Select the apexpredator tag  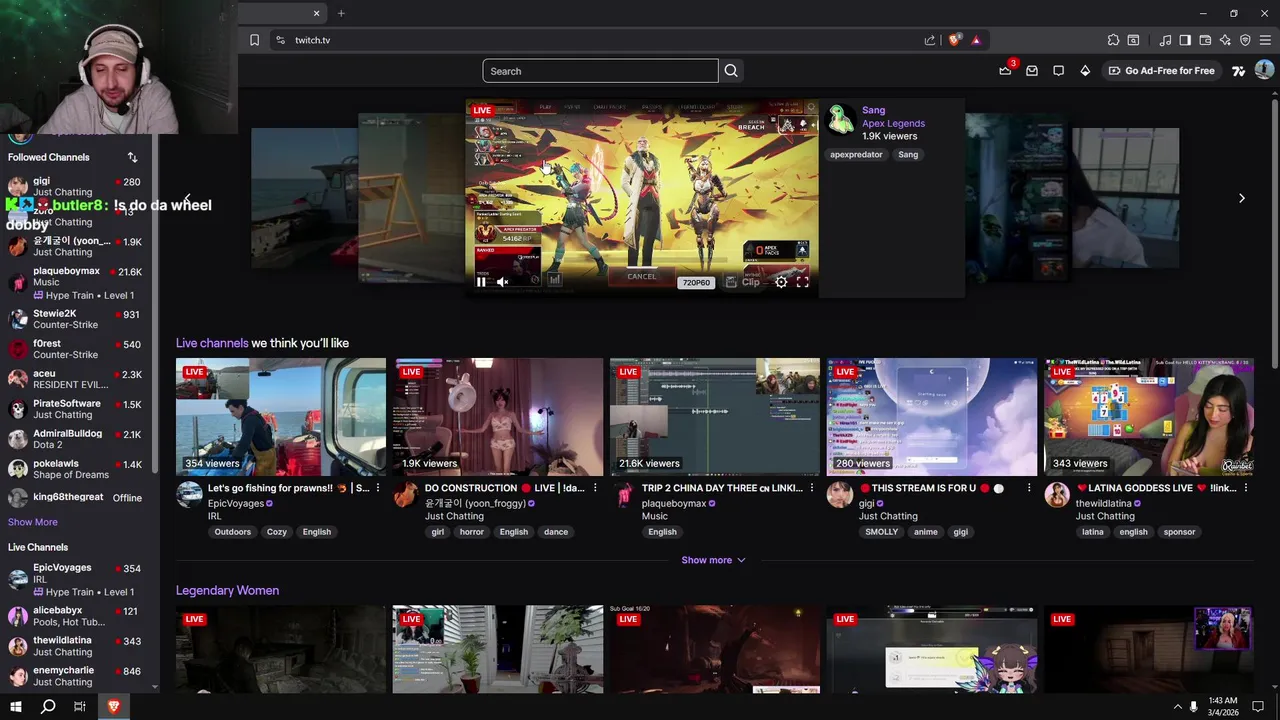(x=857, y=155)
